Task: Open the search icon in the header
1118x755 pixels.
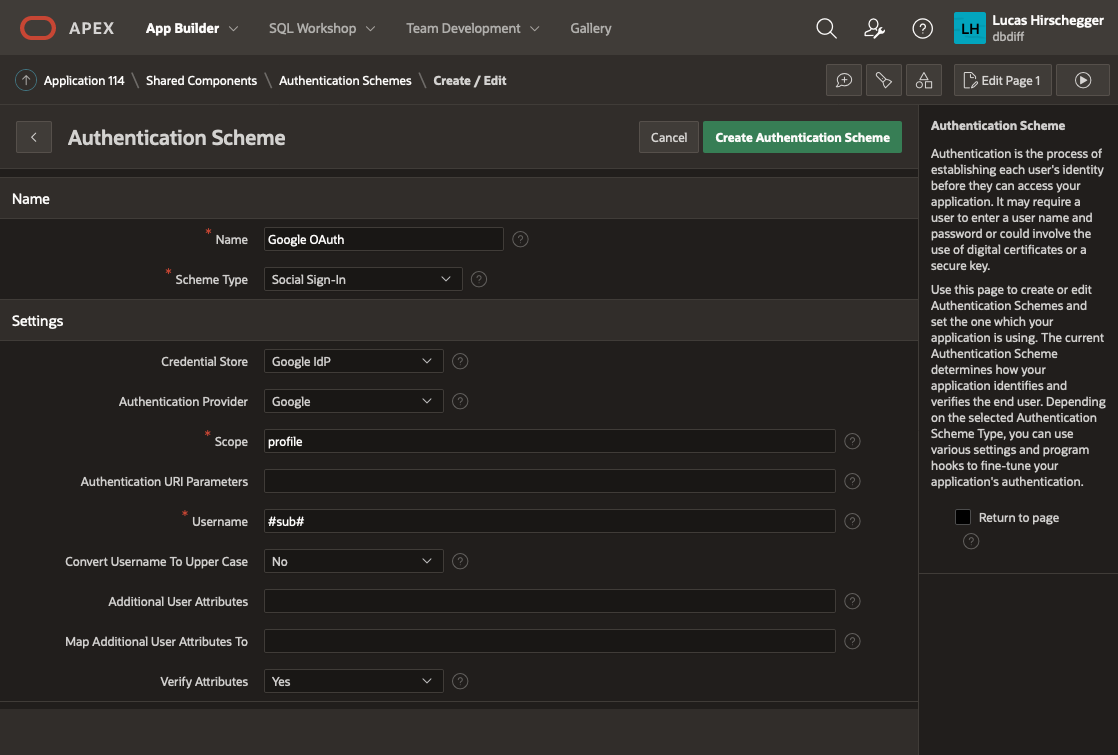Action: 826,28
